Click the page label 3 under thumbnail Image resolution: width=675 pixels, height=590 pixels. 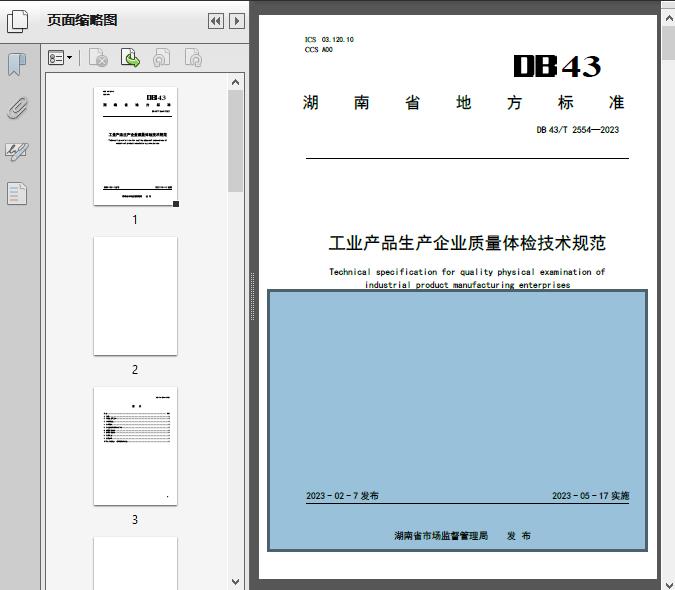coord(135,520)
